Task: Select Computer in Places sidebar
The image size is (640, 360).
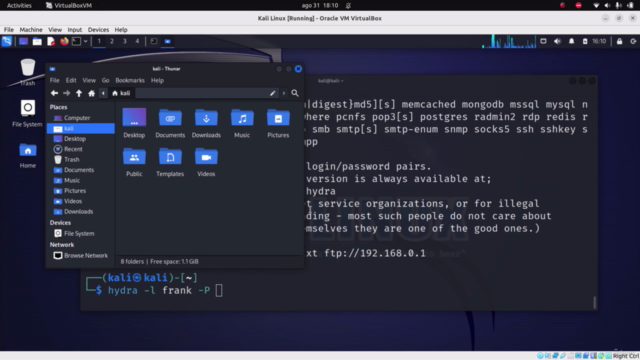Action: pyautogui.click(x=81, y=118)
